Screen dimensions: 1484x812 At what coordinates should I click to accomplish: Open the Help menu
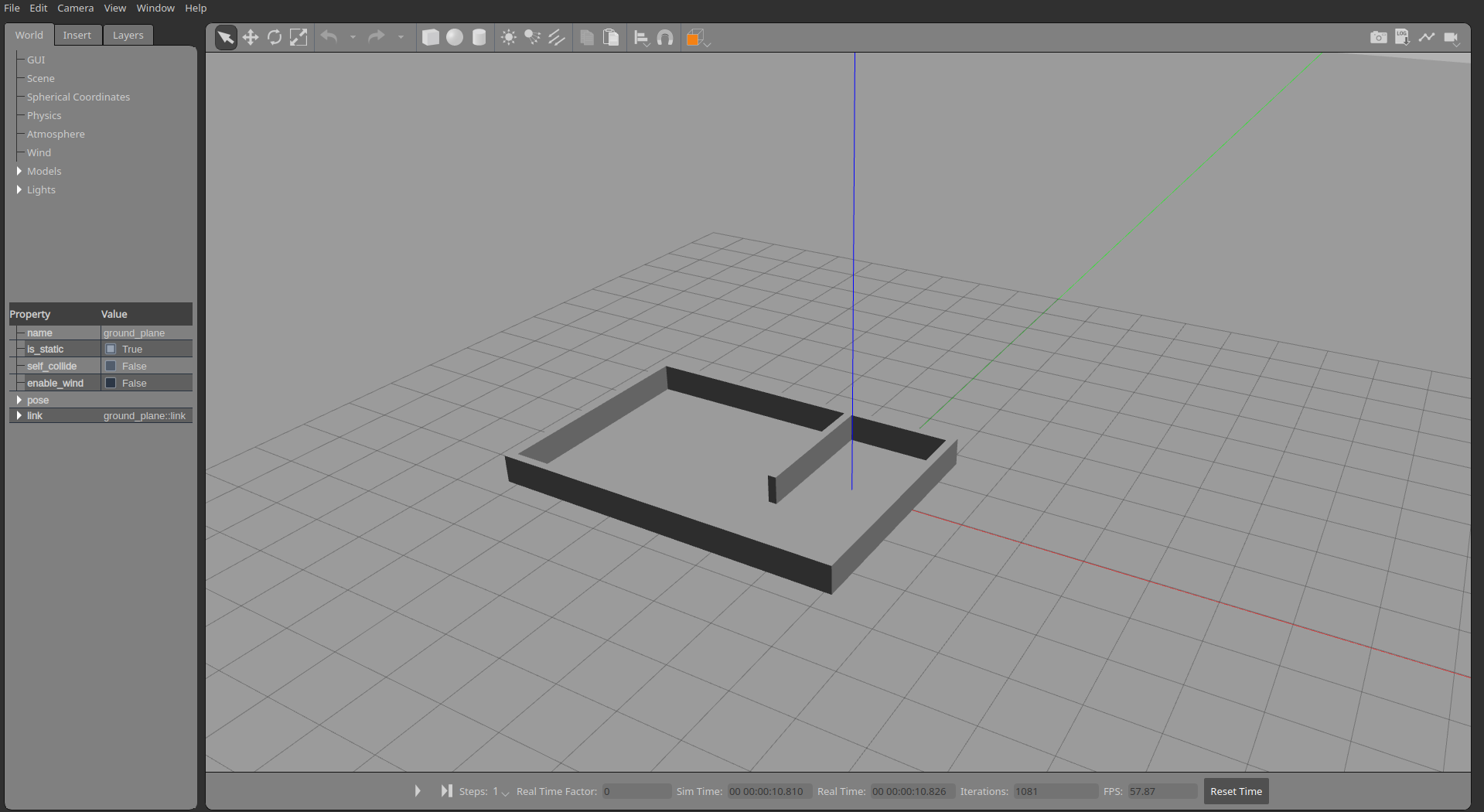tap(196, 8)
